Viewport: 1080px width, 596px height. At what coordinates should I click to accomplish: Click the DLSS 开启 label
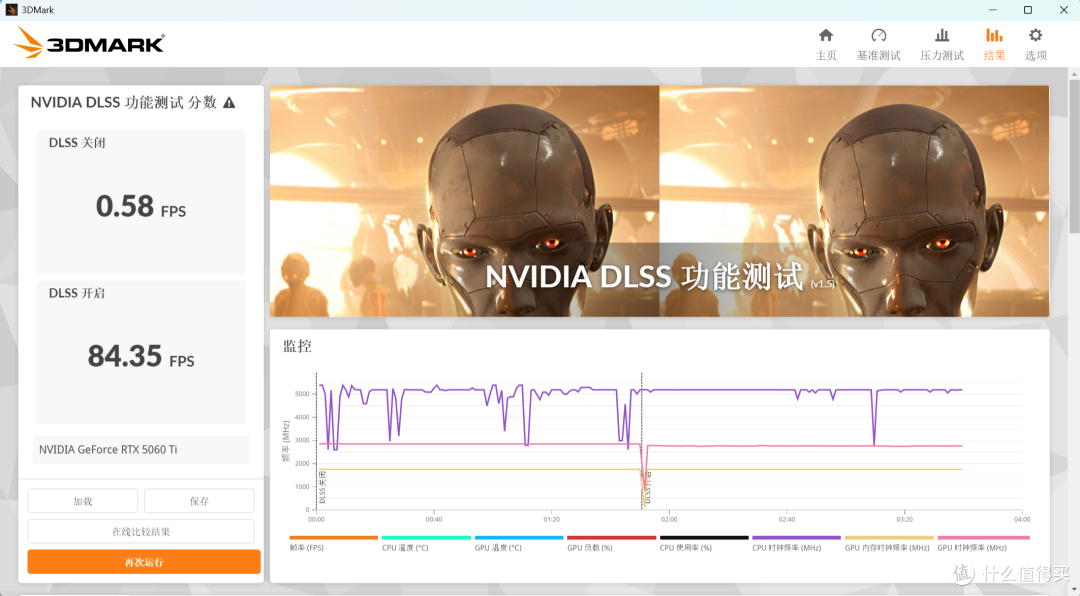click(76, 293)
